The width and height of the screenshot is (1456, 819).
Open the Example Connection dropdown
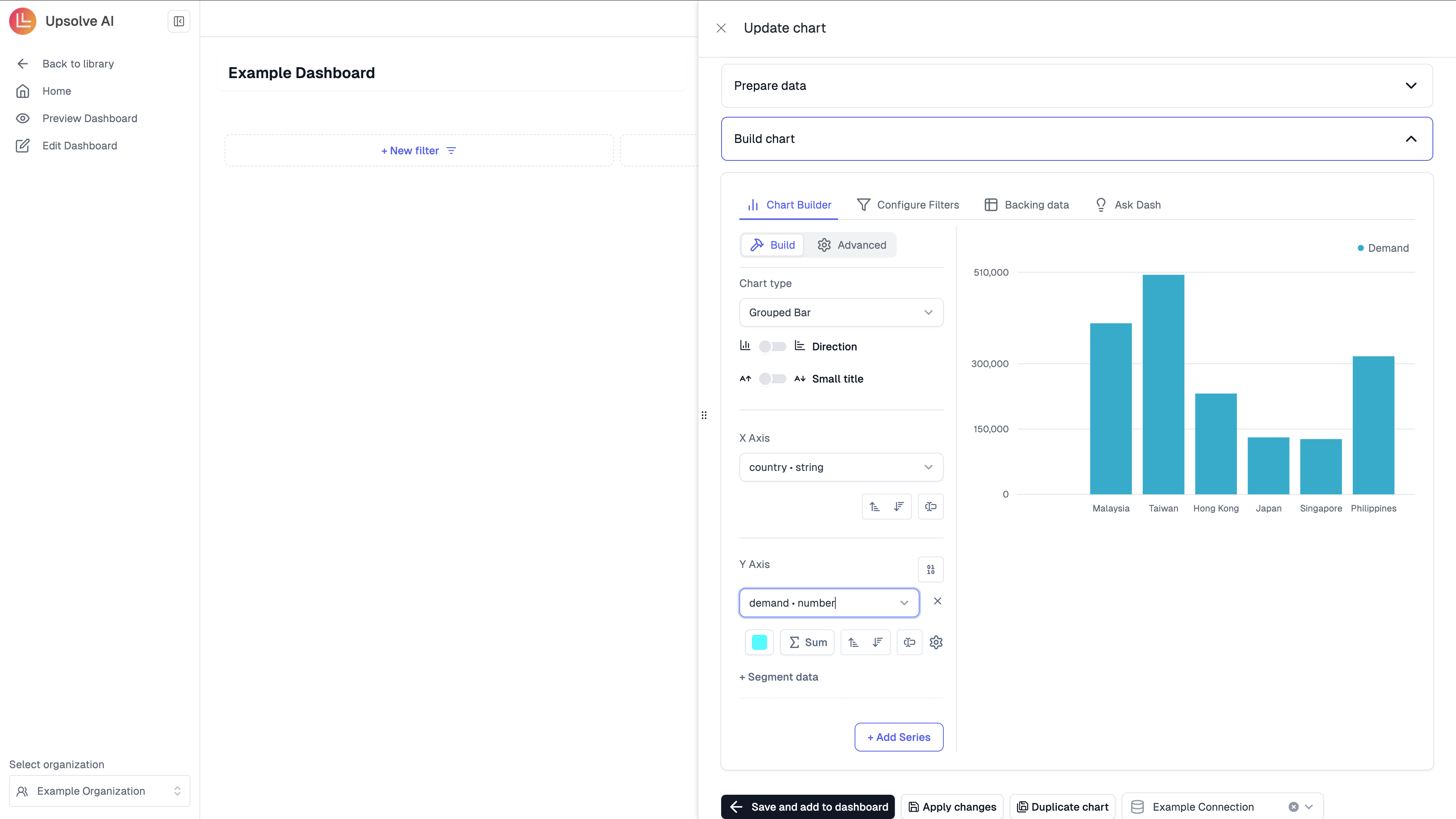pyautogui.click(x=1309, y=807)
